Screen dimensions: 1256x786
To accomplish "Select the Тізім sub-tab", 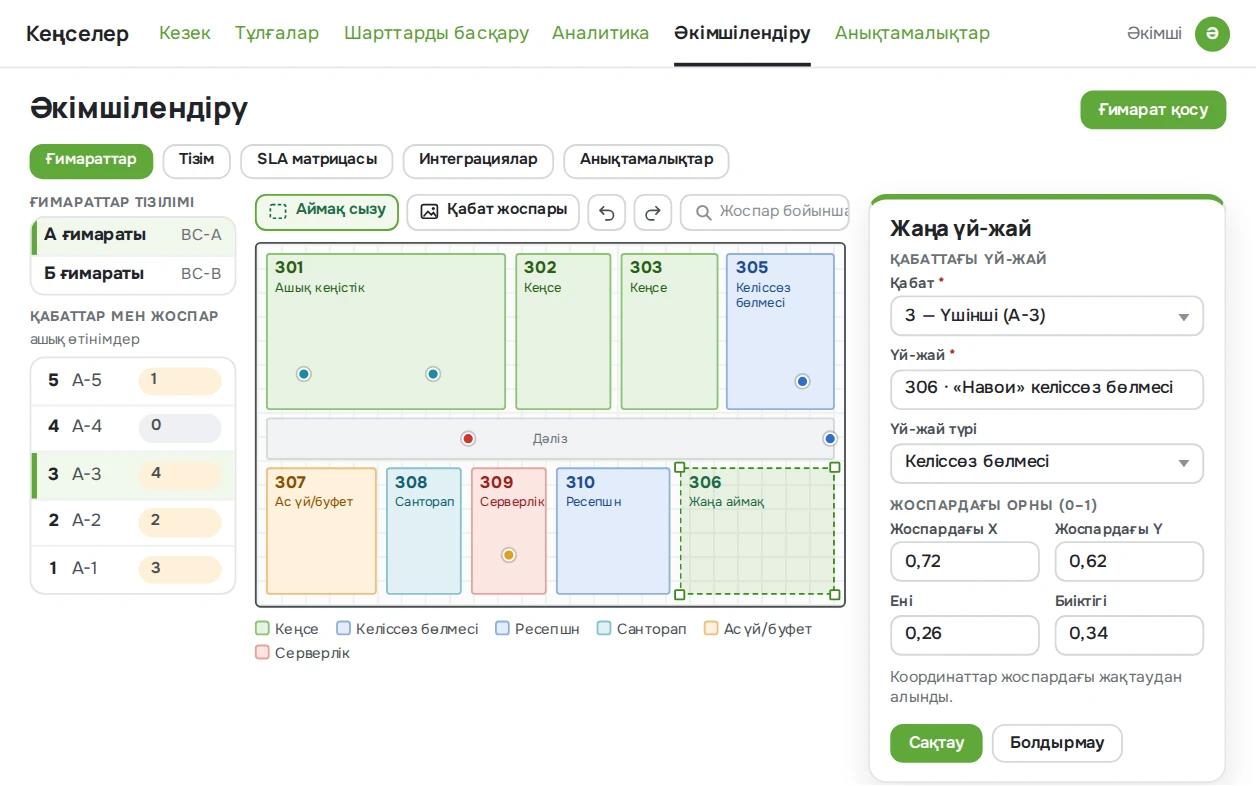I will coord(197,161).
